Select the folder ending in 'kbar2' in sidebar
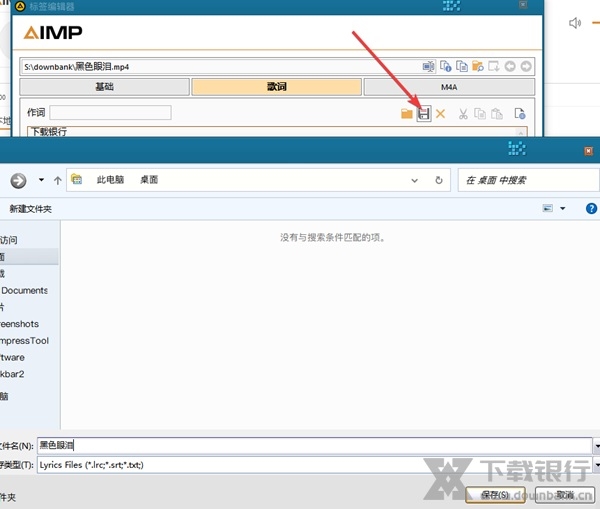 coord(12,374)
